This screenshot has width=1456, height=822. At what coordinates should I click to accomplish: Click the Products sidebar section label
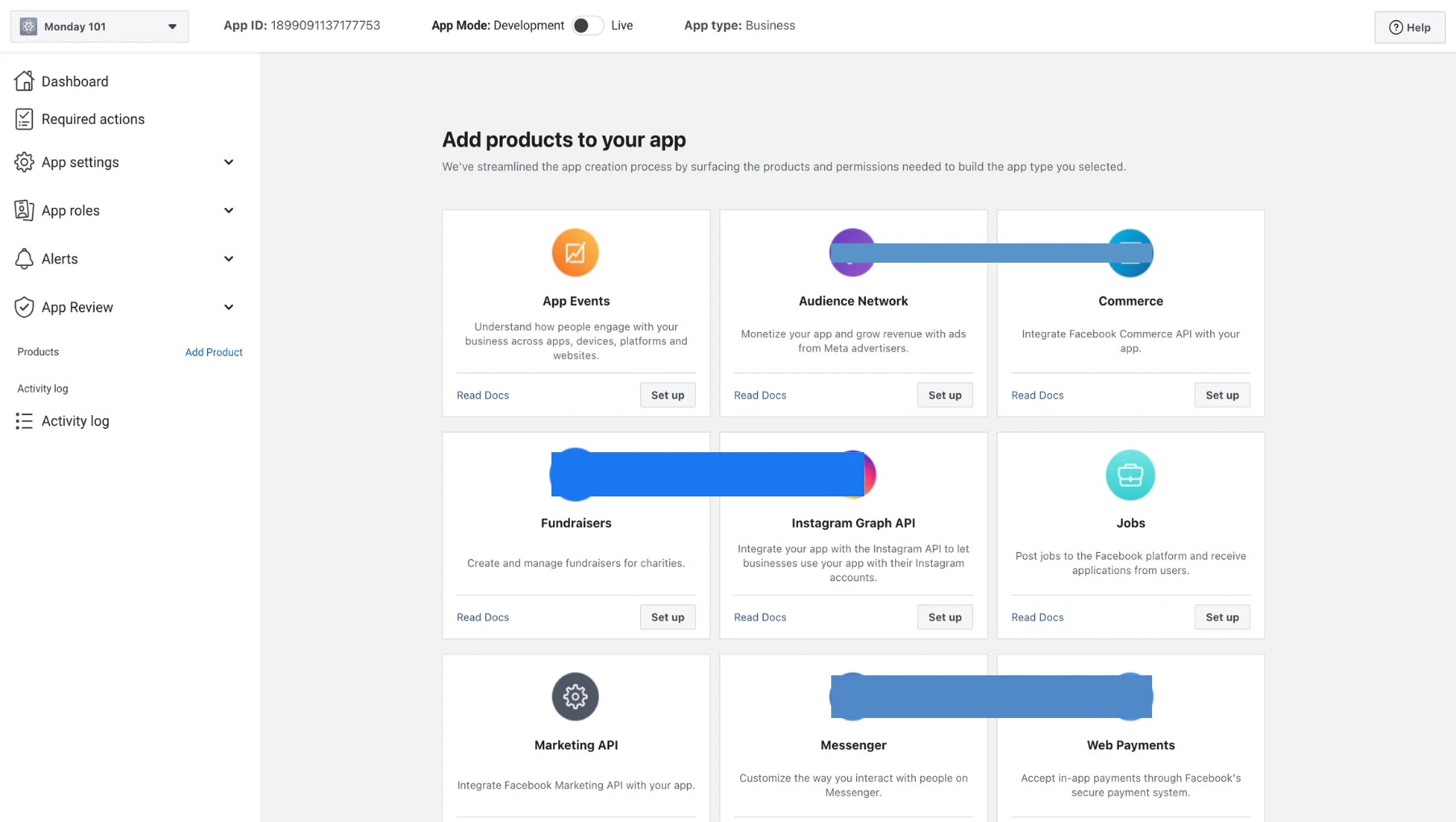(38, 352)
